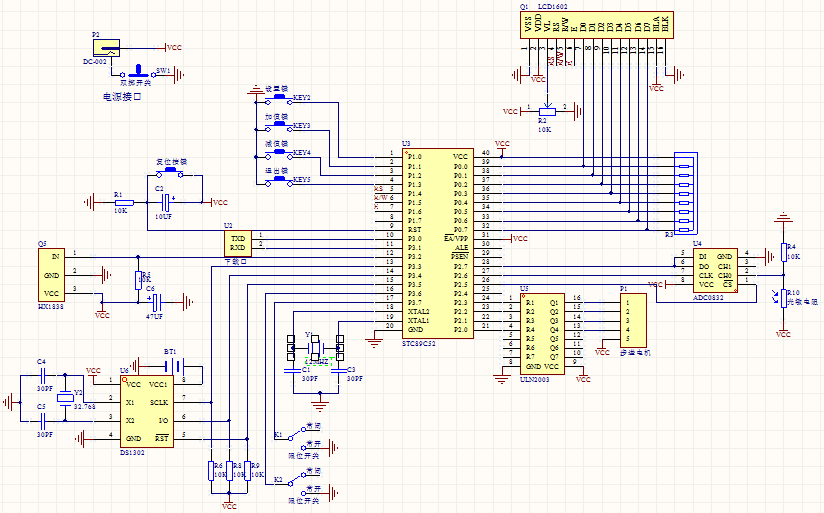Select the KEY4 push button
Viewport: 824px width, 513px height.
(x=279, y=154)
